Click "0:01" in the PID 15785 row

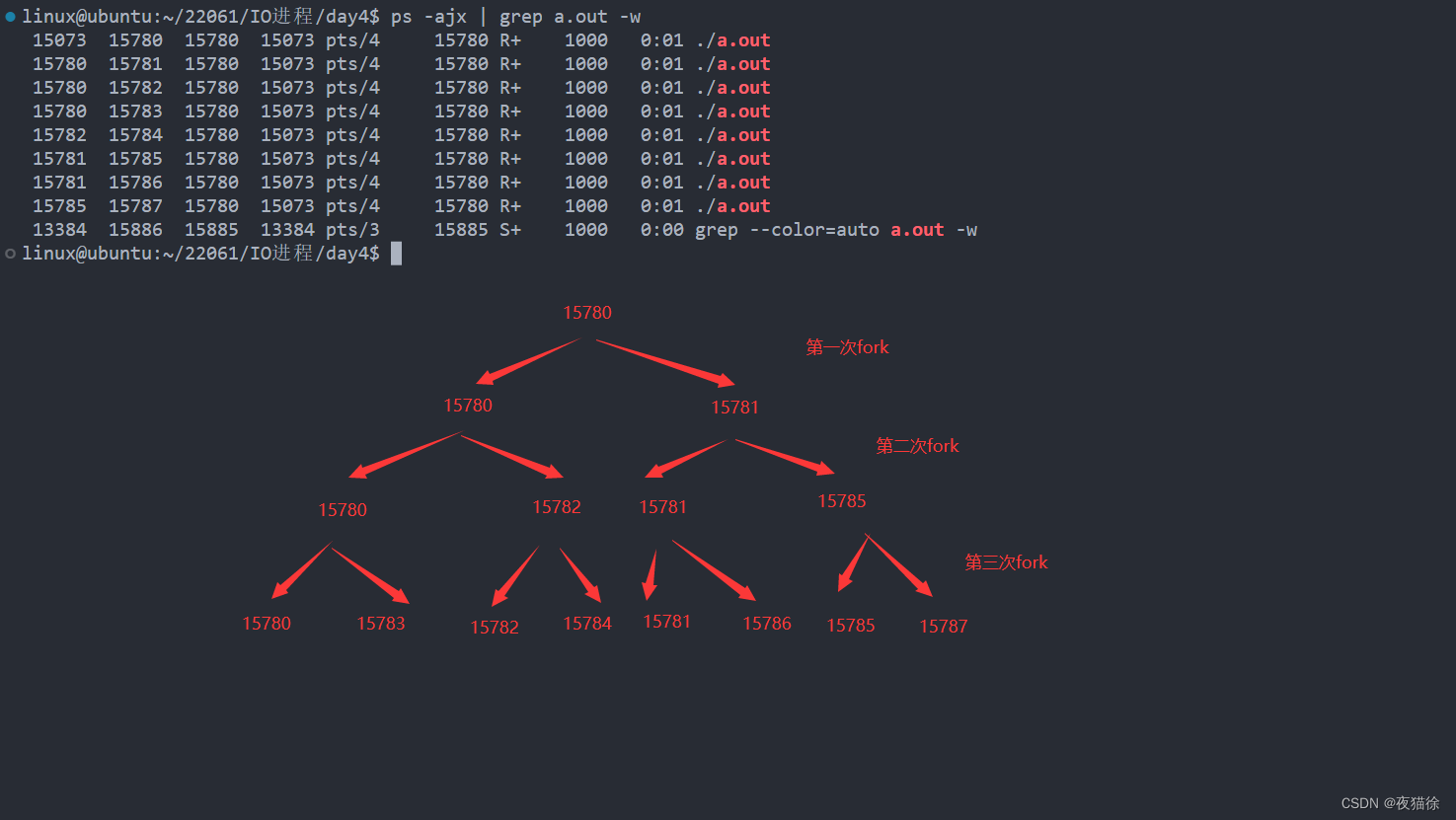(x=661, y=159)
